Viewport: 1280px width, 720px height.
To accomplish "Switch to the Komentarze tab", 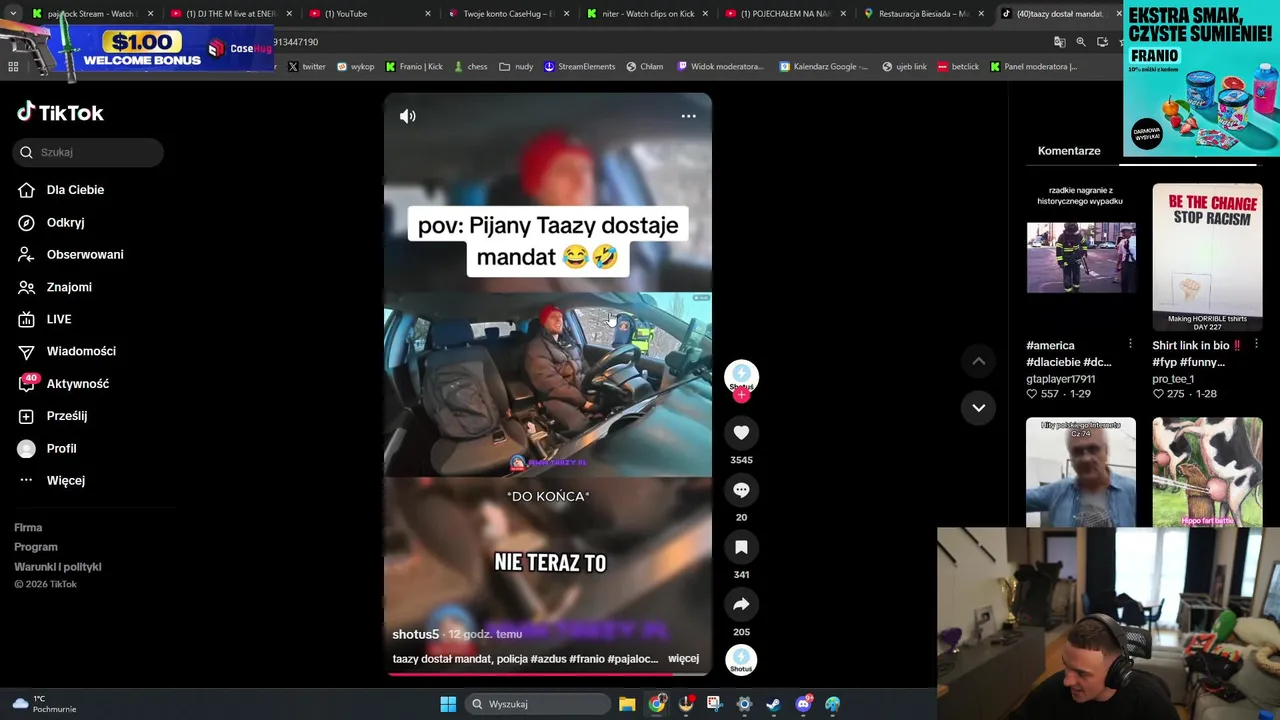I will (1069, 151).
